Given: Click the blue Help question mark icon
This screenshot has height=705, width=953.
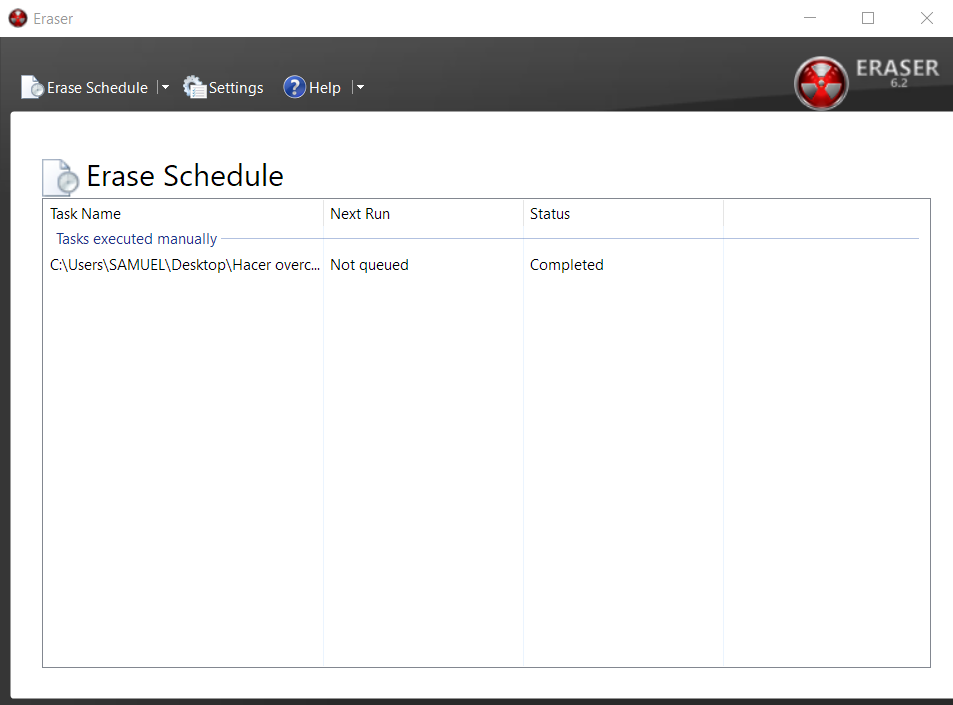Looking at the screenshot, I should 295,88.
